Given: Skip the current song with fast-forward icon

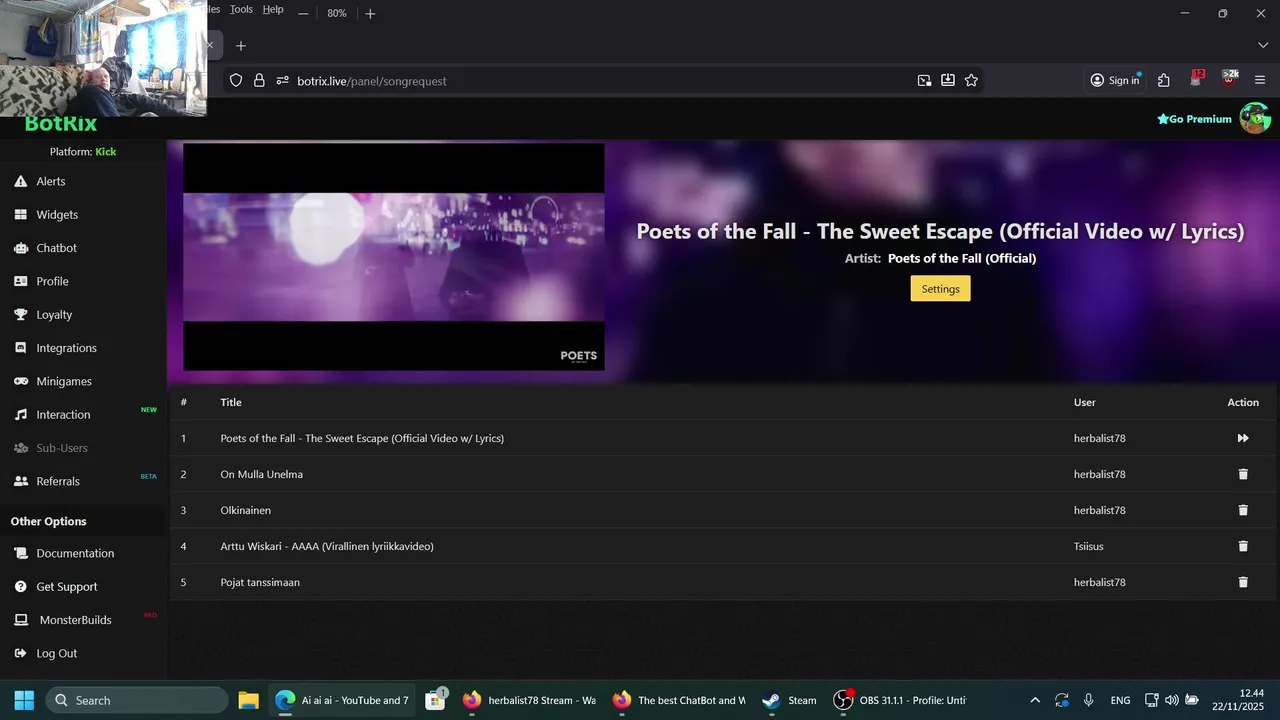Looking at the screenshot, I should click(x=1243, y=438).
